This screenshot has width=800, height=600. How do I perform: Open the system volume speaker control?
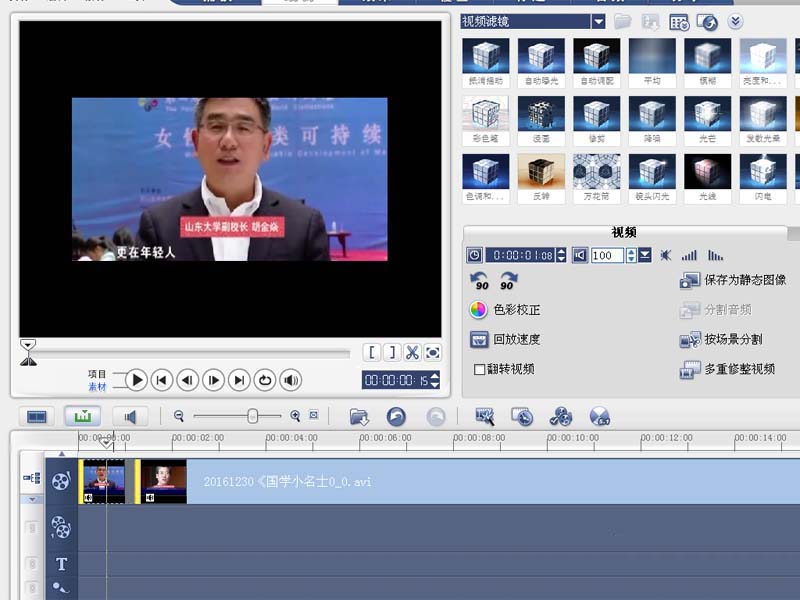291,380
